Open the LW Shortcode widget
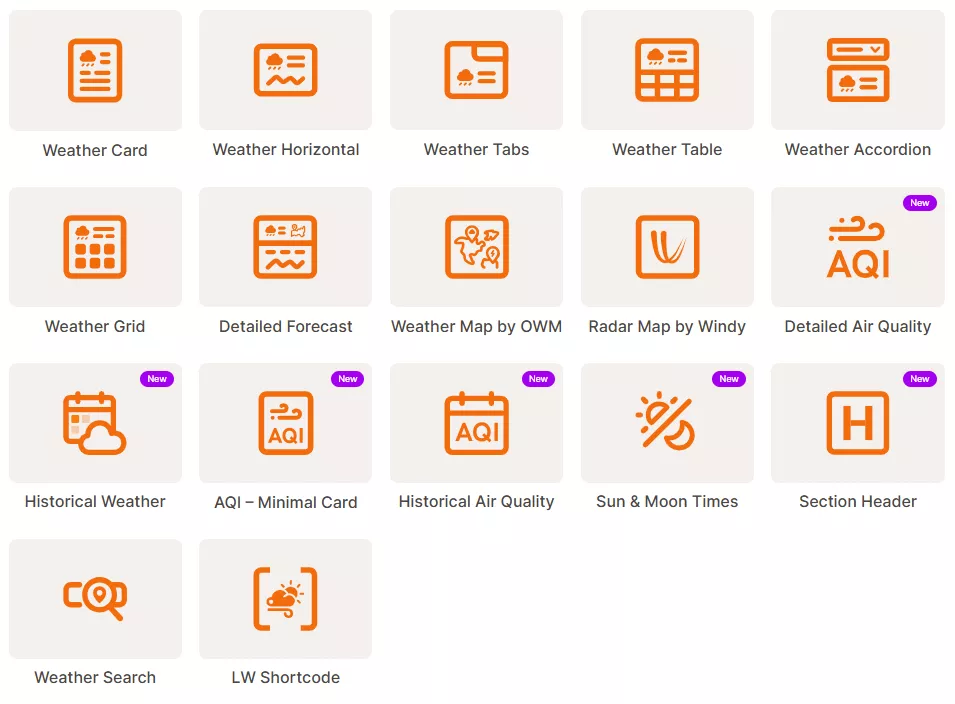The width and height of the screenshot is (955, 704). click(285, 598)
